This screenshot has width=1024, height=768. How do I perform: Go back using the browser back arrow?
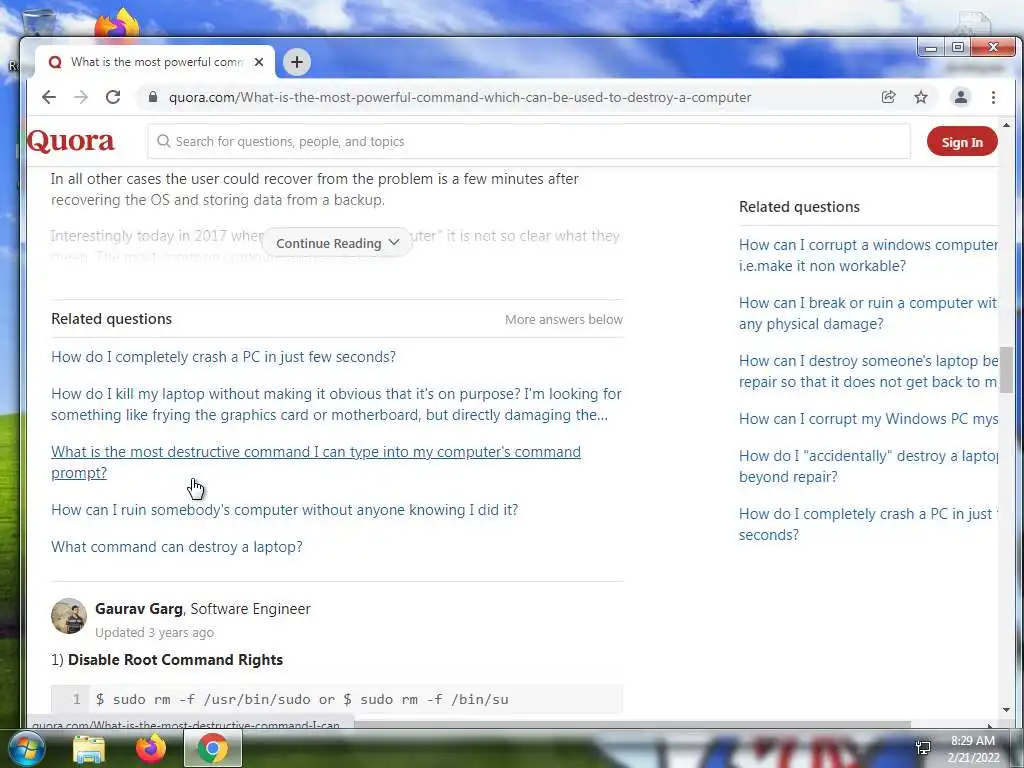tap(49, 97)
